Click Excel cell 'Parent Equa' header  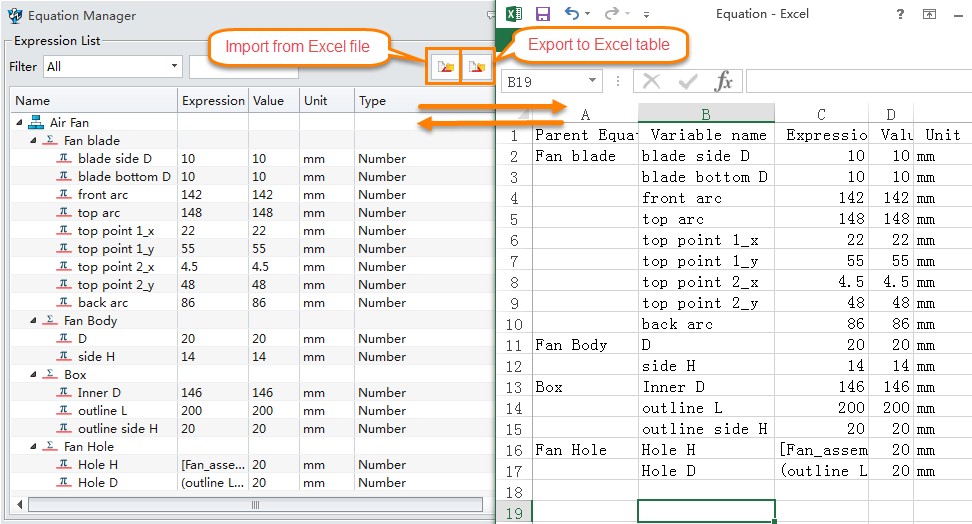(585, 135)
